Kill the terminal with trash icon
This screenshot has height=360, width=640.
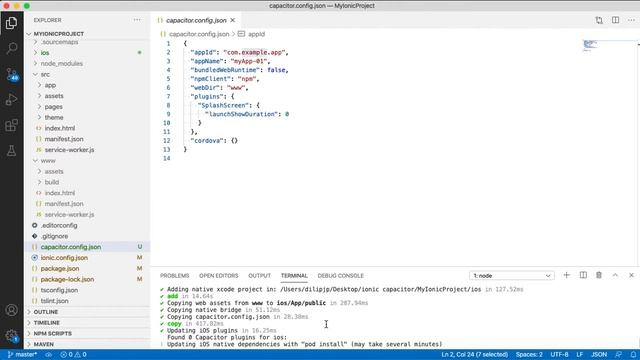(x=599, y=276)
